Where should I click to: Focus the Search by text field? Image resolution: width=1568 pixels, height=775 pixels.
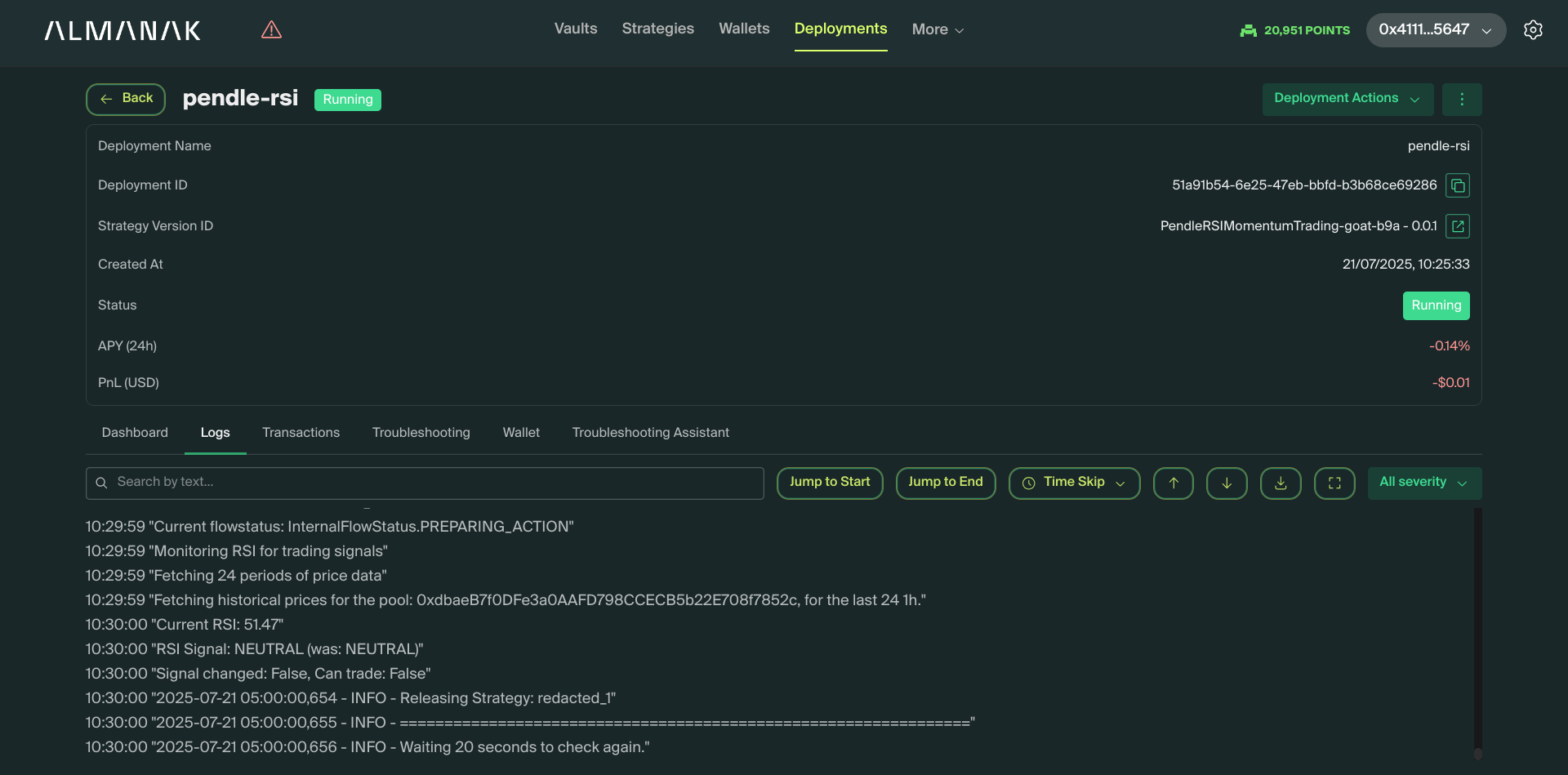(425, 483)
